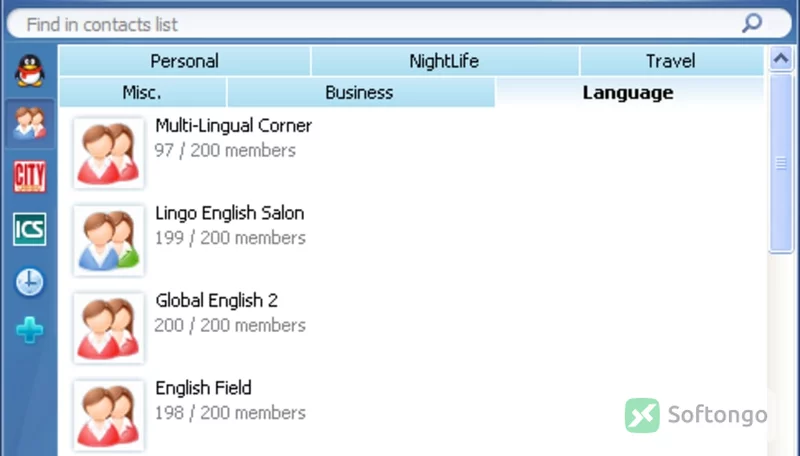Select the English Field group name
The width and height of the screenshot is (800, 456).
tap(203, 388)
